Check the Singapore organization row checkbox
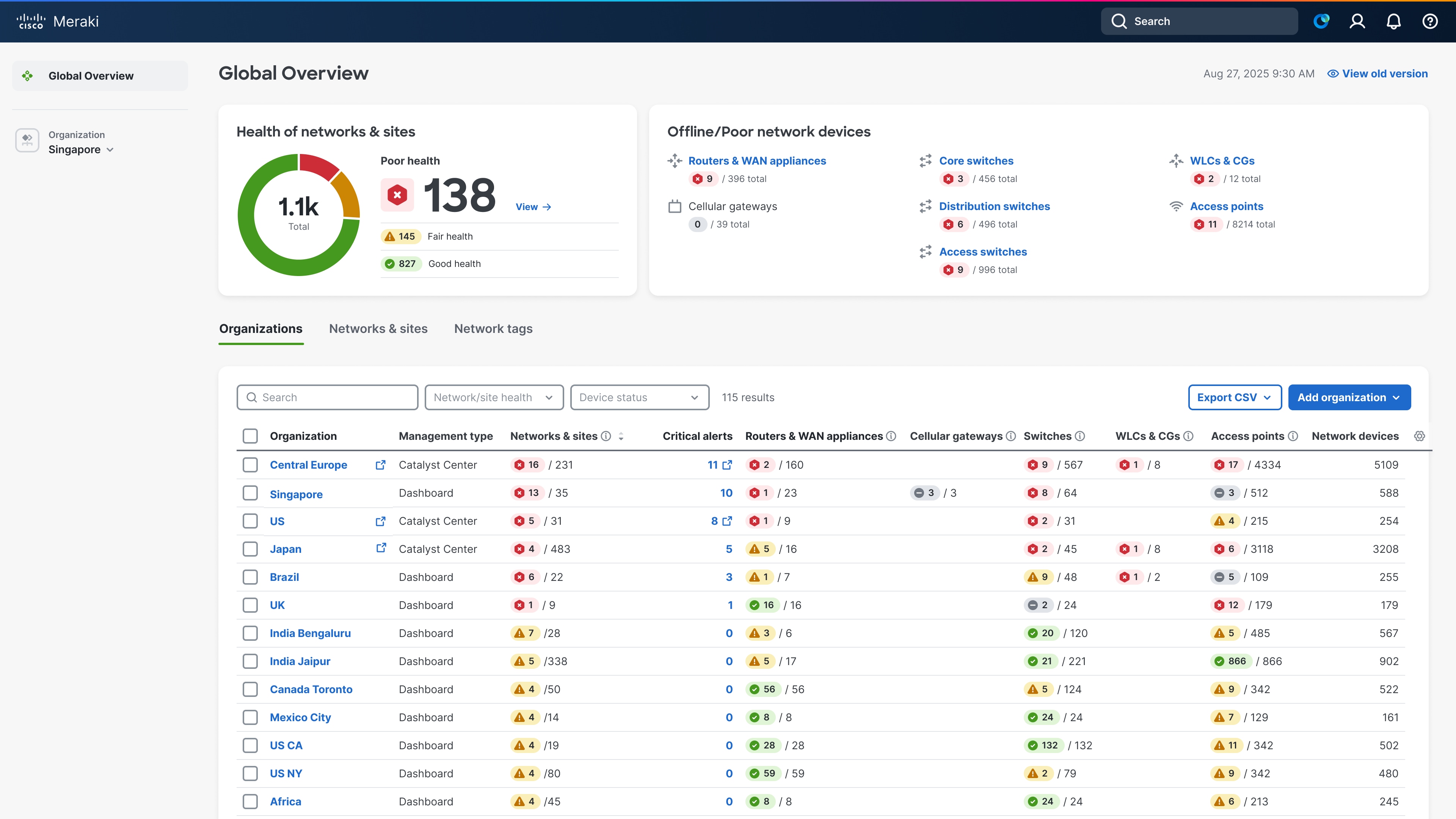This screenshot has width=1456, height=819. point(250,493)
